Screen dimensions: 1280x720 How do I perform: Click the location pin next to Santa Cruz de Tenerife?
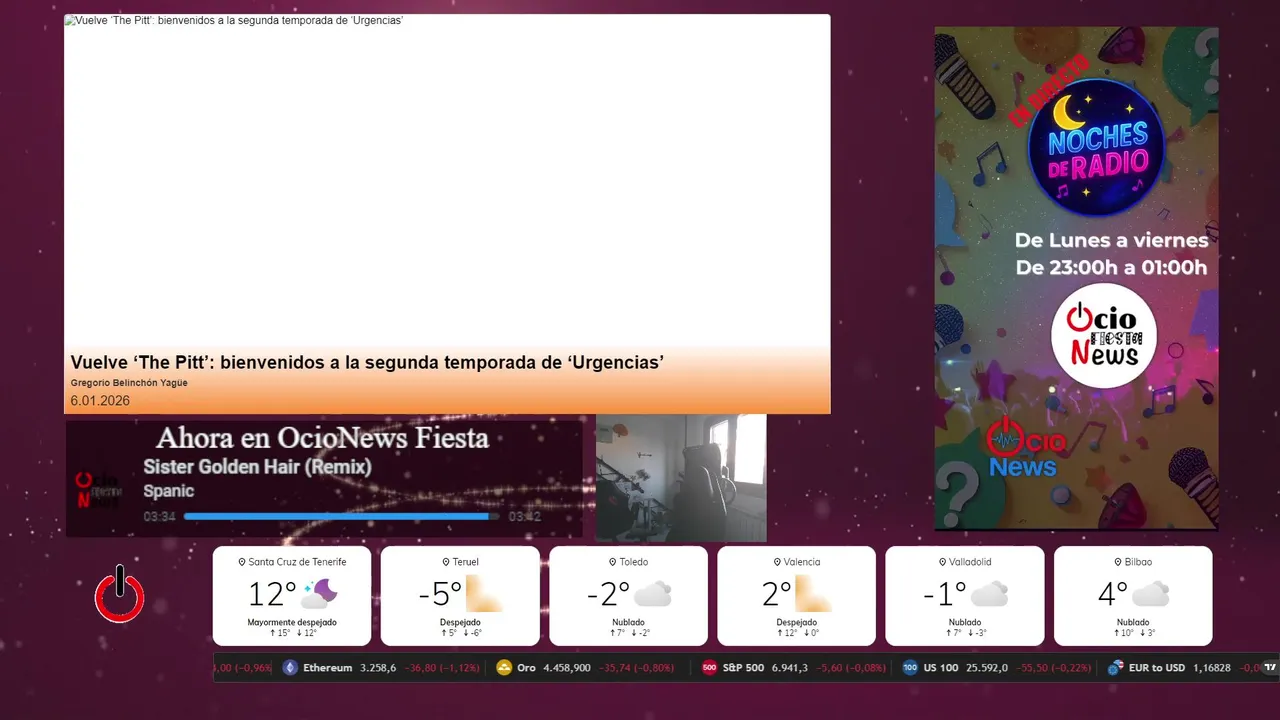(242, 562)
